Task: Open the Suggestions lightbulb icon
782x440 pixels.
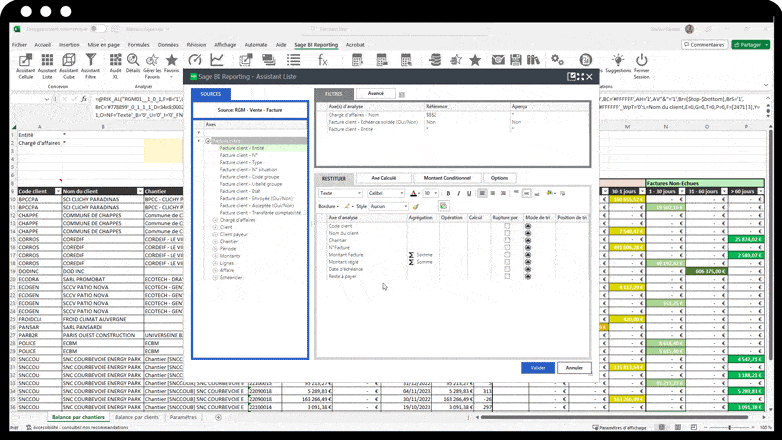Action: 618,63
